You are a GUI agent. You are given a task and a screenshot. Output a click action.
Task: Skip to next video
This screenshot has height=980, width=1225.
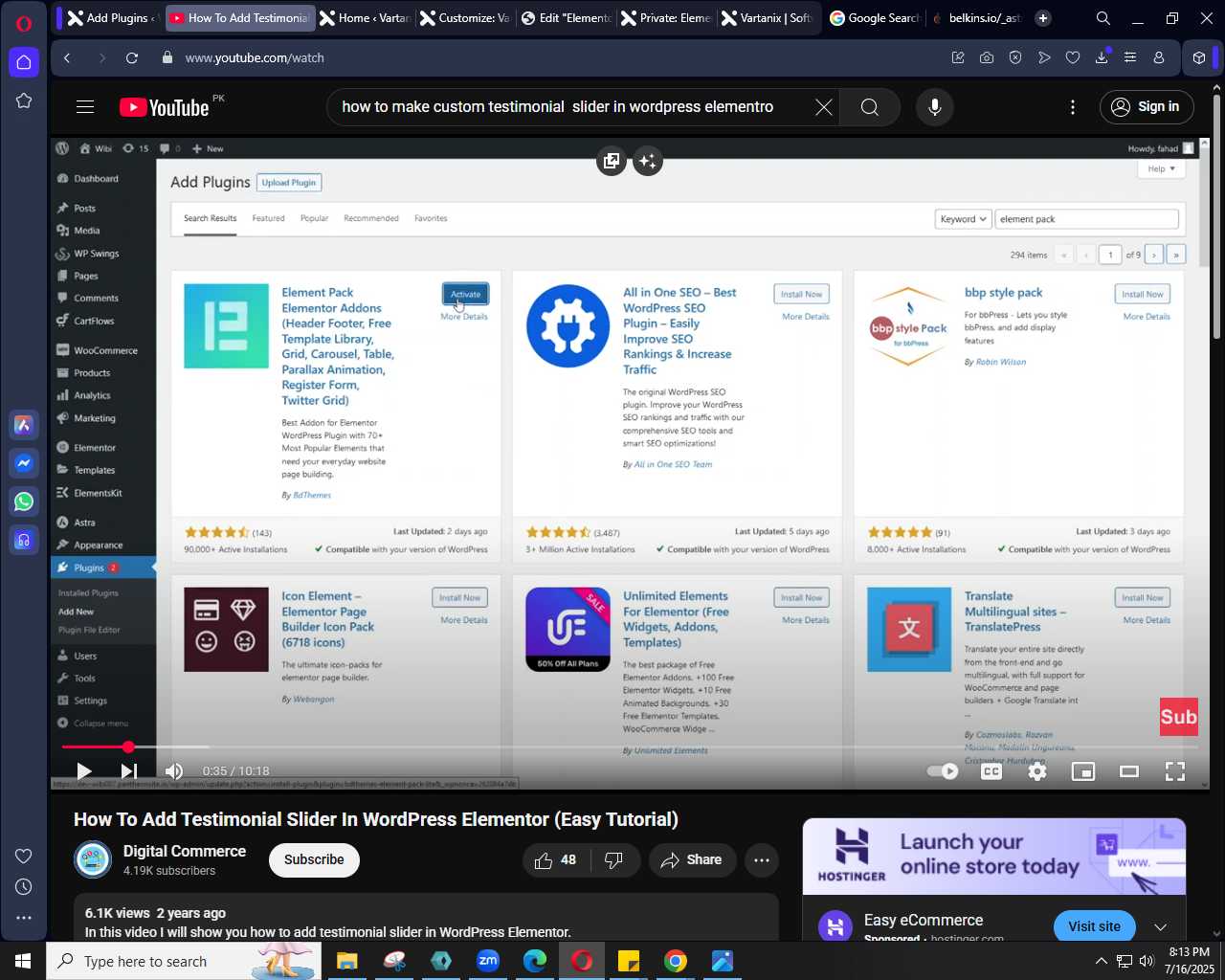[x=129, y=771]
